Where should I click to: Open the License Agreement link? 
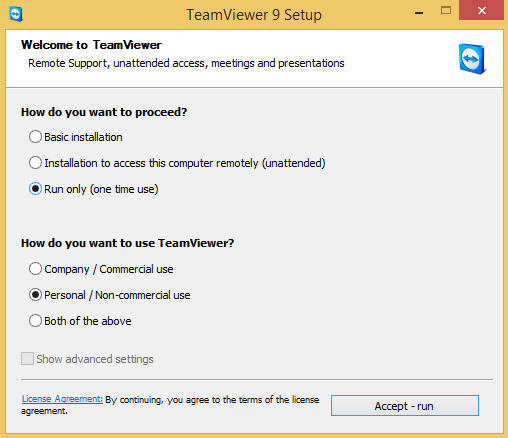(x=62, y=399)
